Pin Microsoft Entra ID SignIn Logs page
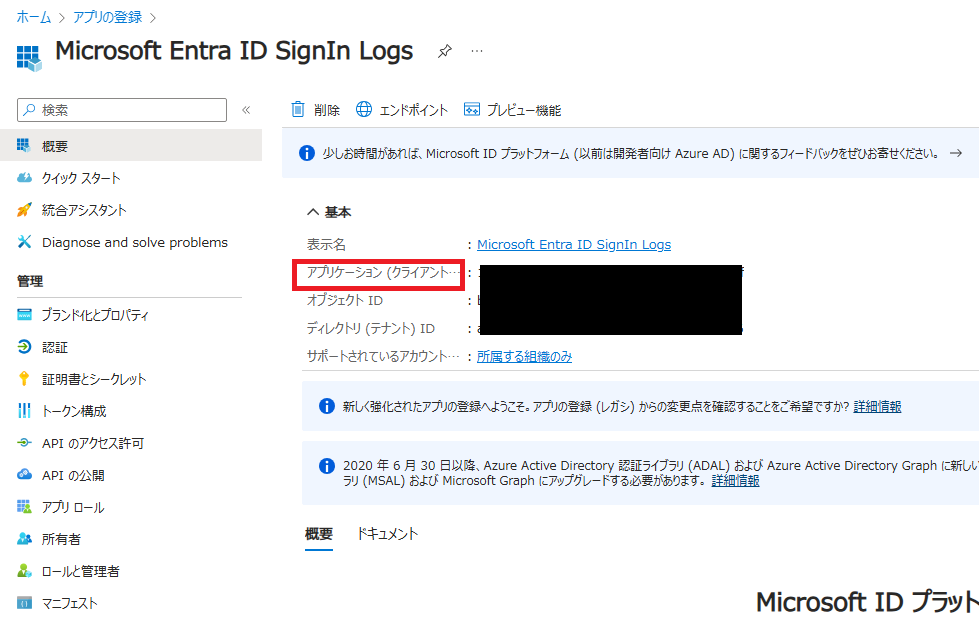Viewport: 979px width, 620px height. [444, 50]
